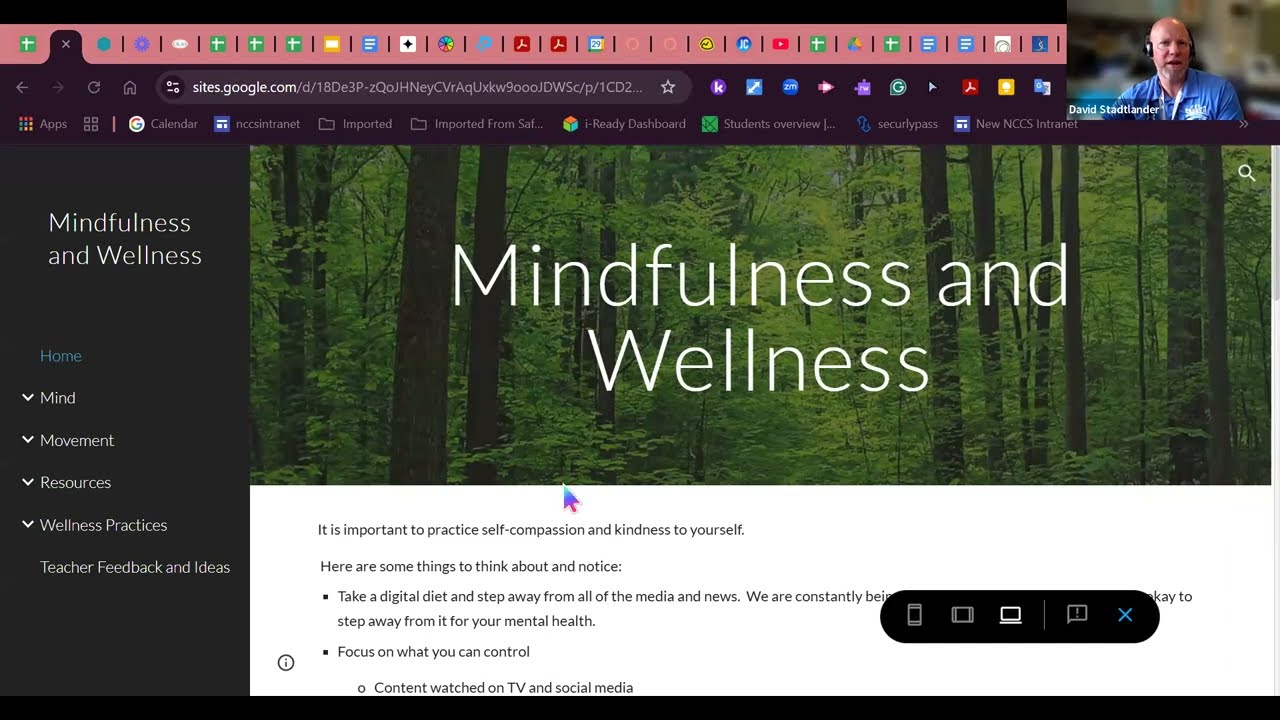Click the page vertical scrollbar
This screenshot has height=720, width=1280.
1275,222
